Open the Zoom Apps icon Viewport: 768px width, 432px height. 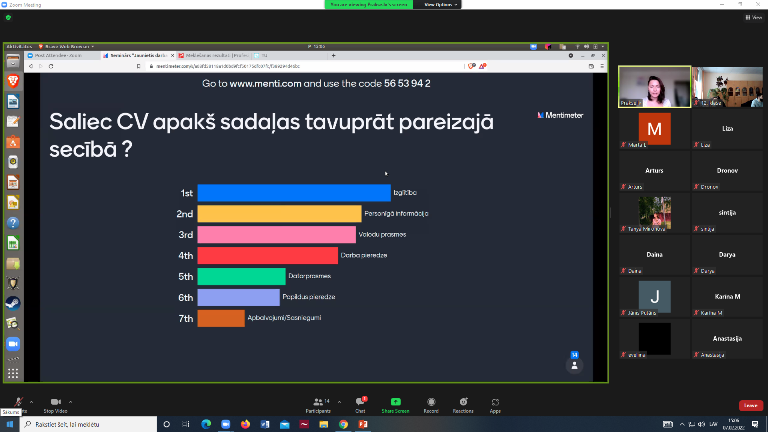click(x=495, y=401)
